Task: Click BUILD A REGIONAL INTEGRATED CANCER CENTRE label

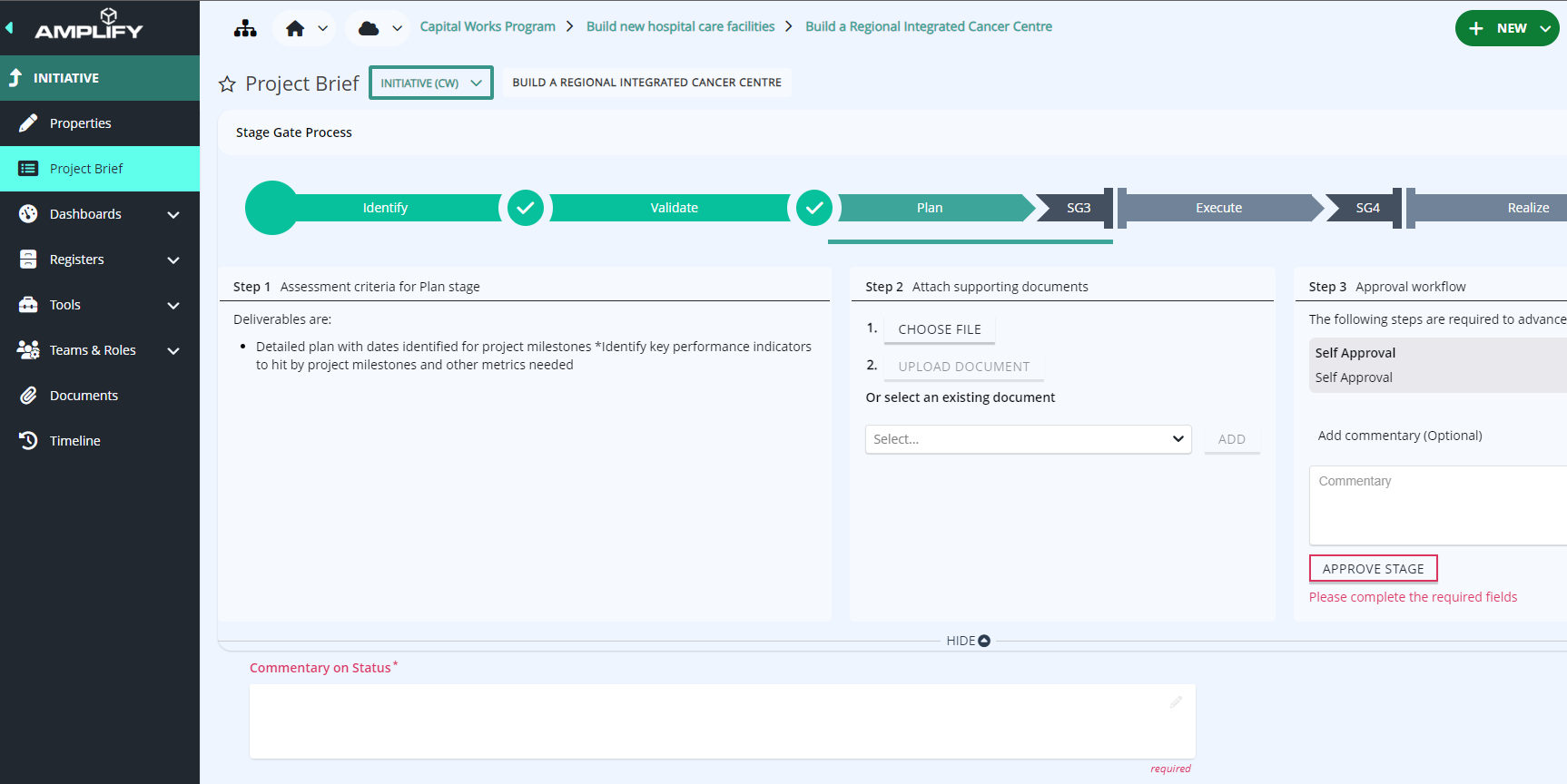Action: click(646, 82)
